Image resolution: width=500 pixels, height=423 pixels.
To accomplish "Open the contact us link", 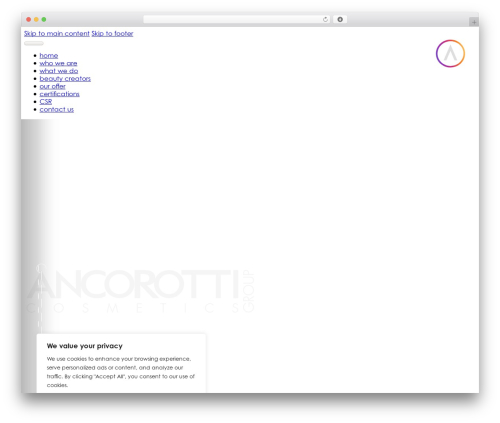I will [57, 109].
